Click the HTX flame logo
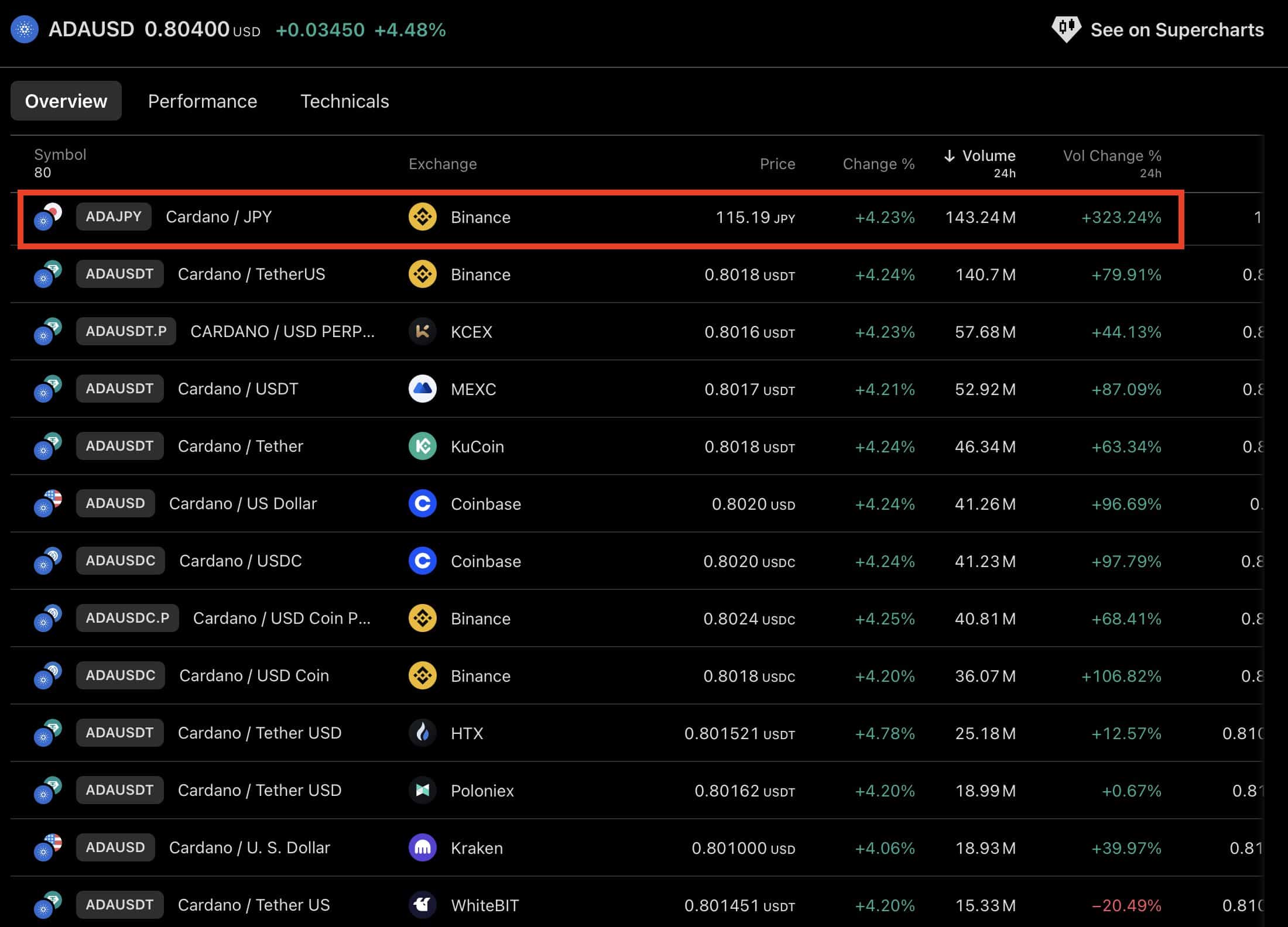1288x927 pixels. (x=422, y=733)
